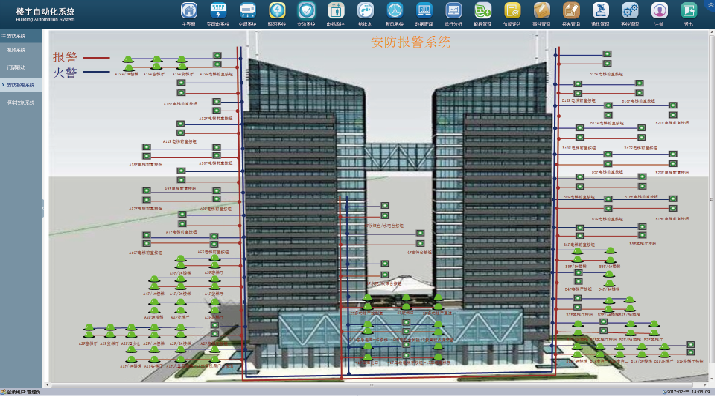Screen dimensions: 715x396
Task: Open the air conditioner system icon
Action: click(x=248, y=10)
